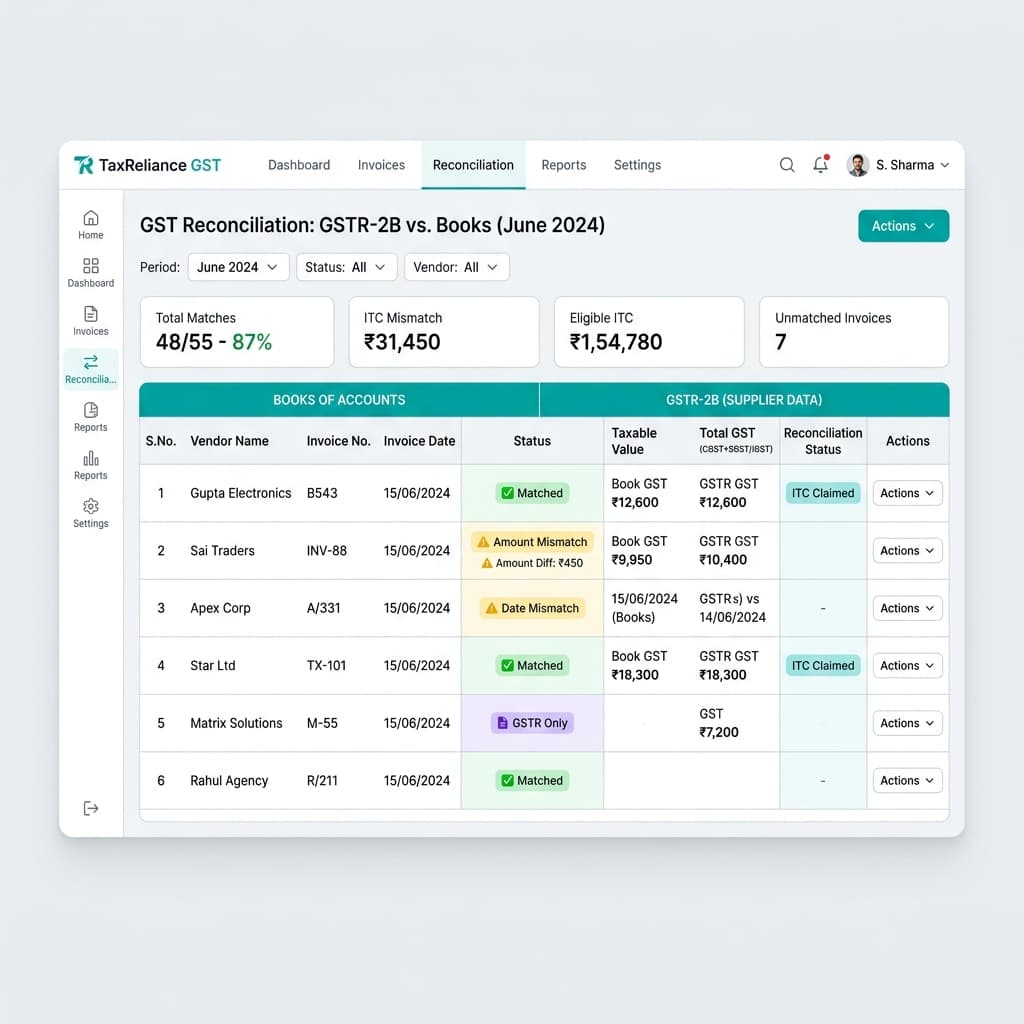Expand the S. Sharma account menu chevron
This screenshot has width=1024, height=1024.
click(x=944, y=165)
